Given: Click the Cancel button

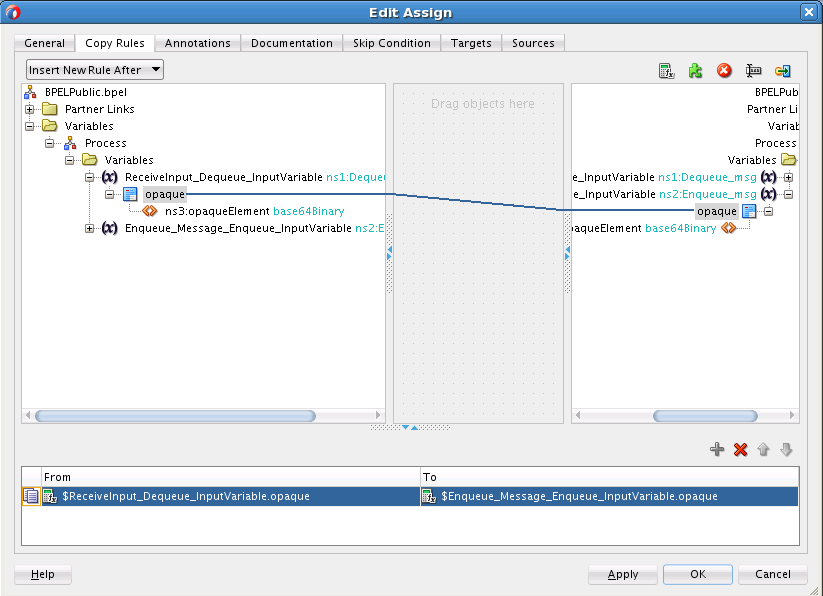Looking at the screenshot, I should [773, 574].
